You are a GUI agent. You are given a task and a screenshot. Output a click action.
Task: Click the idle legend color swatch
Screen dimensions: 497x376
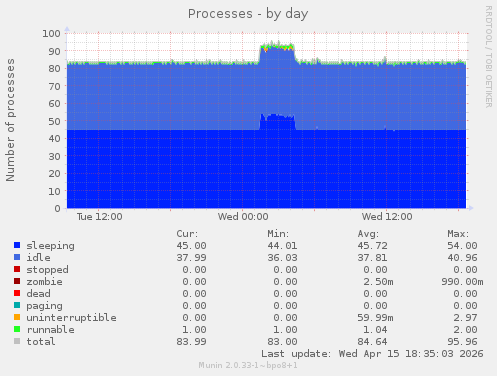[x=17, y=257]
